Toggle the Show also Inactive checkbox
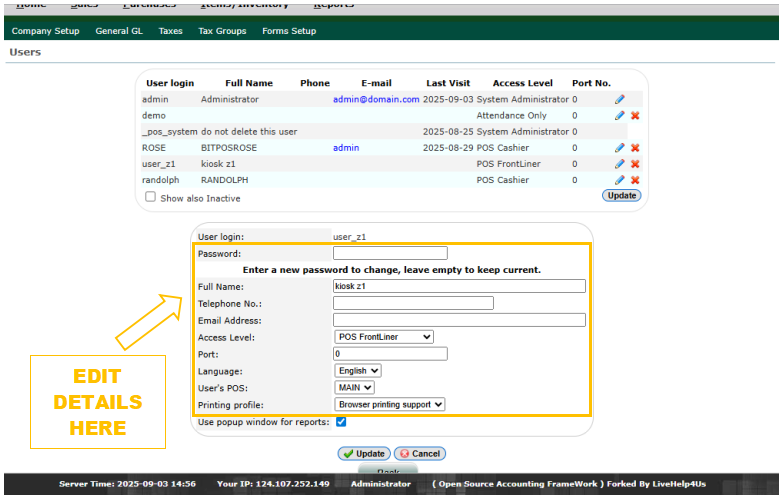This screenshot has width=782, height=498. tap(150, 197)
